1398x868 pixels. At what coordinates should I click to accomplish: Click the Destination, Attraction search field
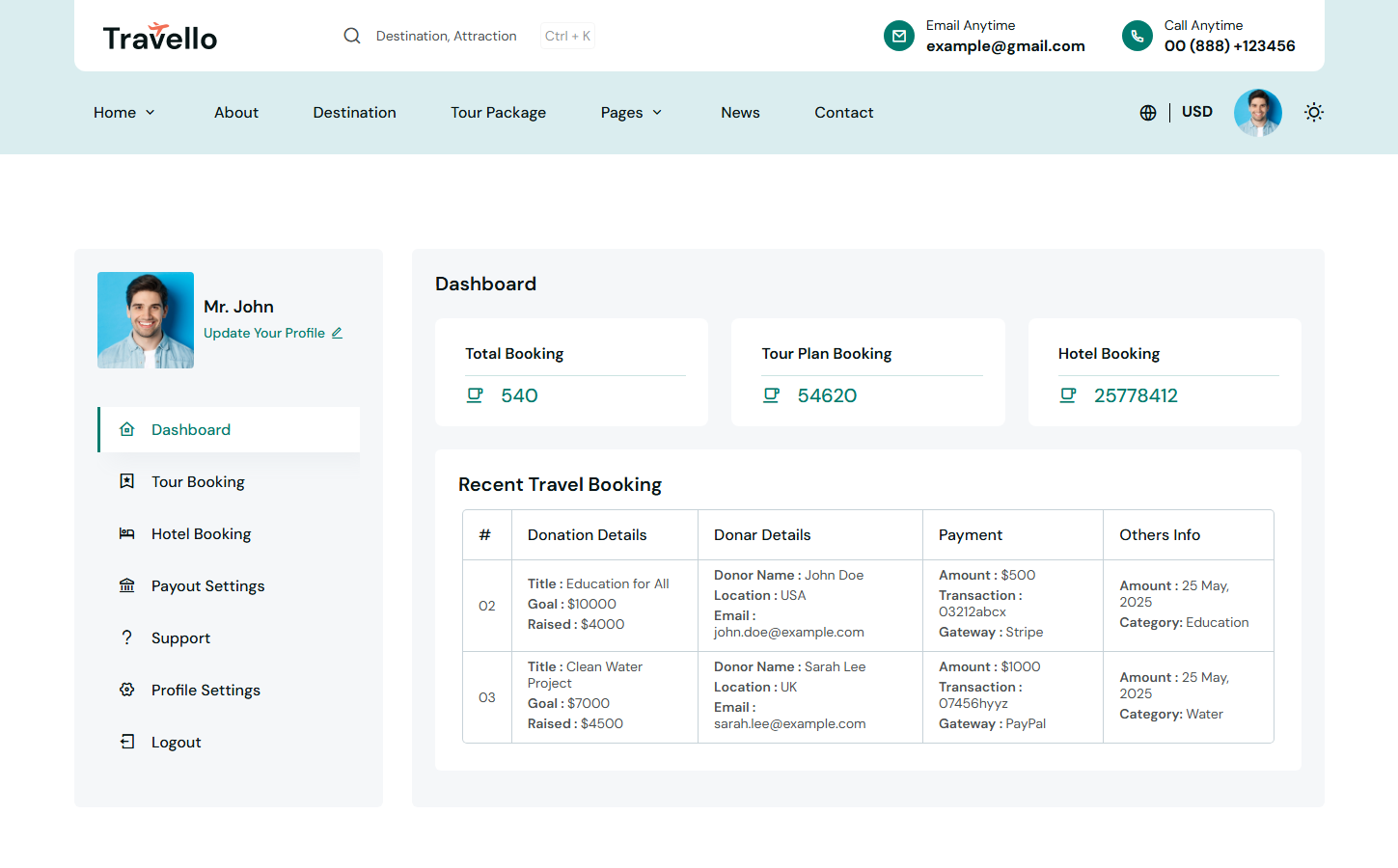[446, 36]
